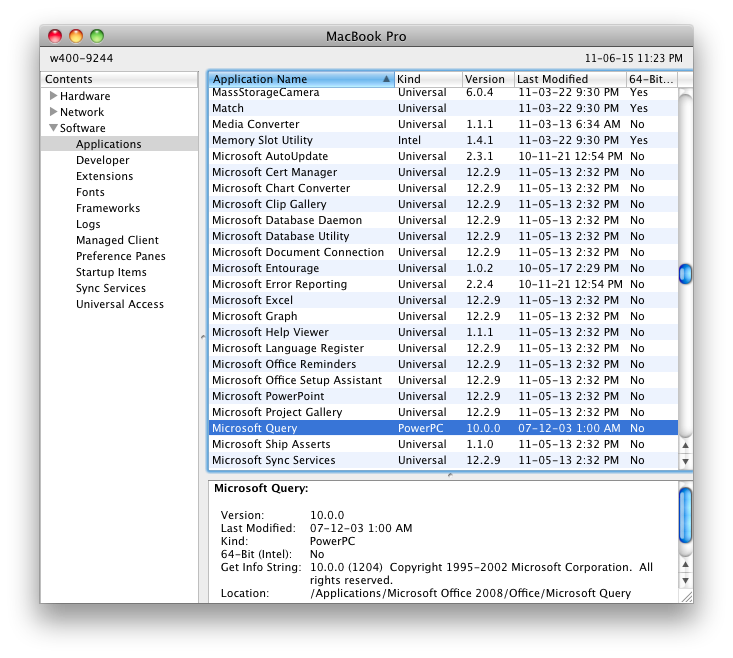The height and width of the screenshot is (658, 733).
Task: Select the Microsoft PowerPoint row
Action: pos(443,396)
